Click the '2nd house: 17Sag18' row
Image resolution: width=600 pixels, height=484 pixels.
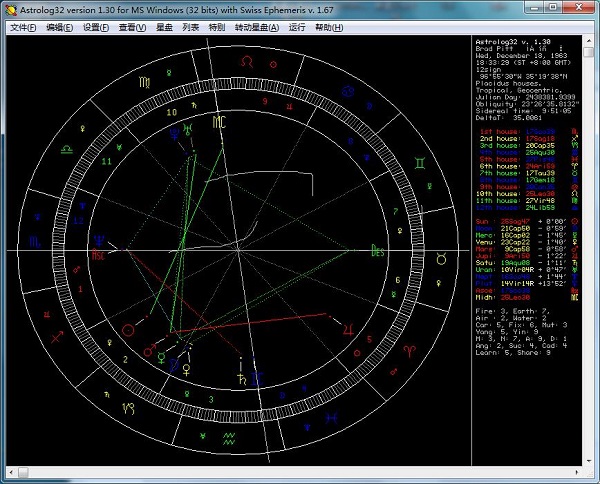coord(528,139)
